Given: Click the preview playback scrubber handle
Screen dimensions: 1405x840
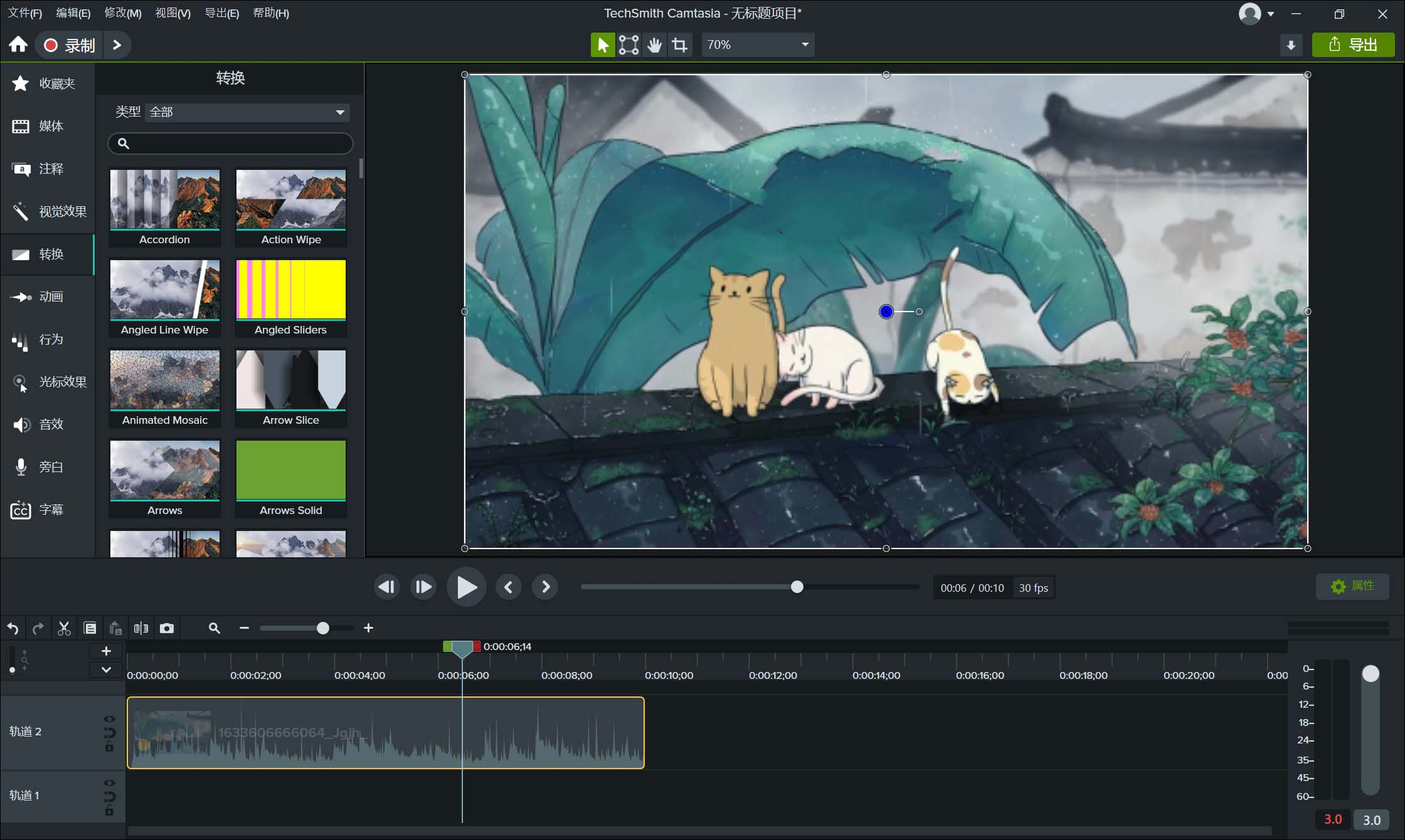Looking at the screenshot, I should pos(797,587).
